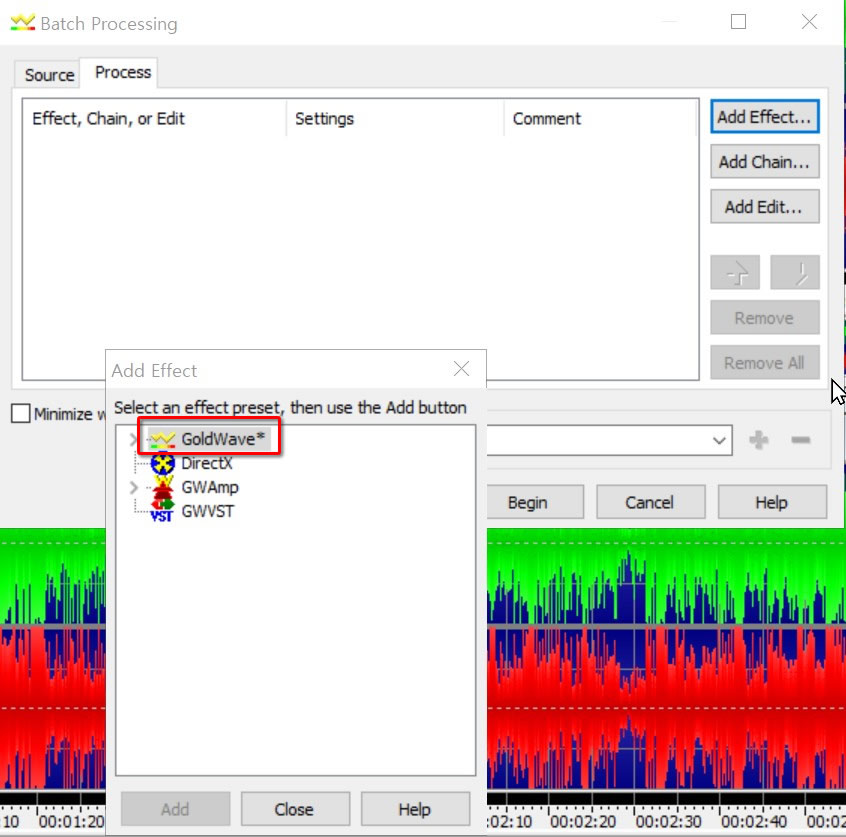Select the GWVST tree item label
846x837 pixels.
tap(208, 511)
